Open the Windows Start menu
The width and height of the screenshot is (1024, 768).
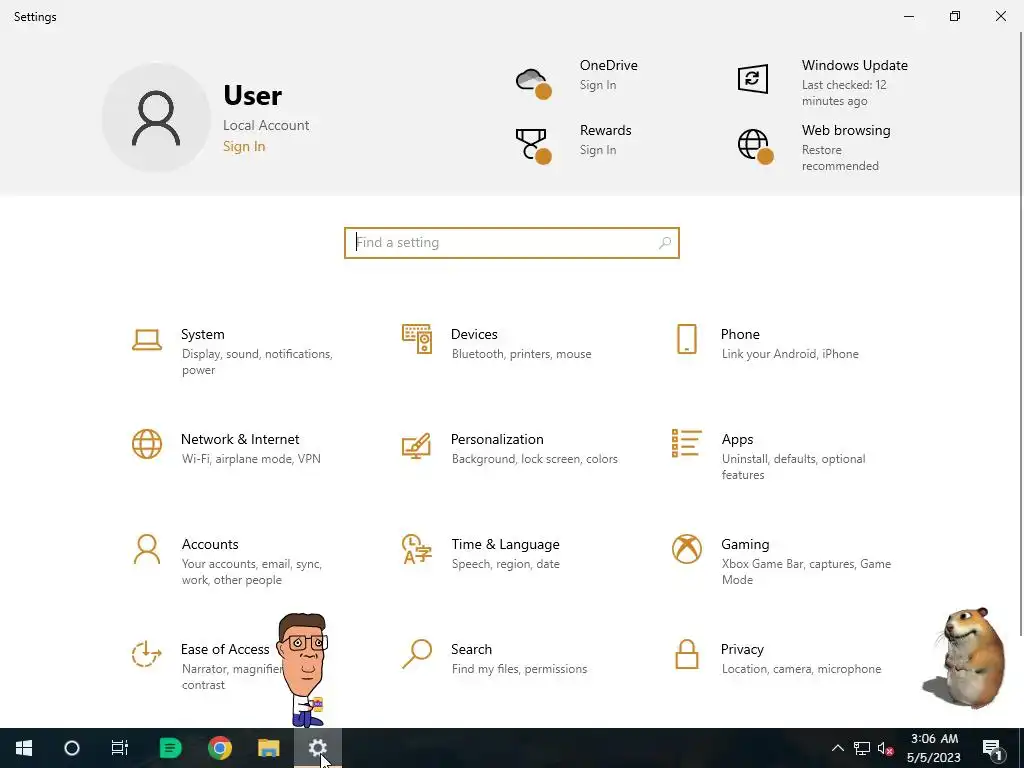click(x=24, y=748)
